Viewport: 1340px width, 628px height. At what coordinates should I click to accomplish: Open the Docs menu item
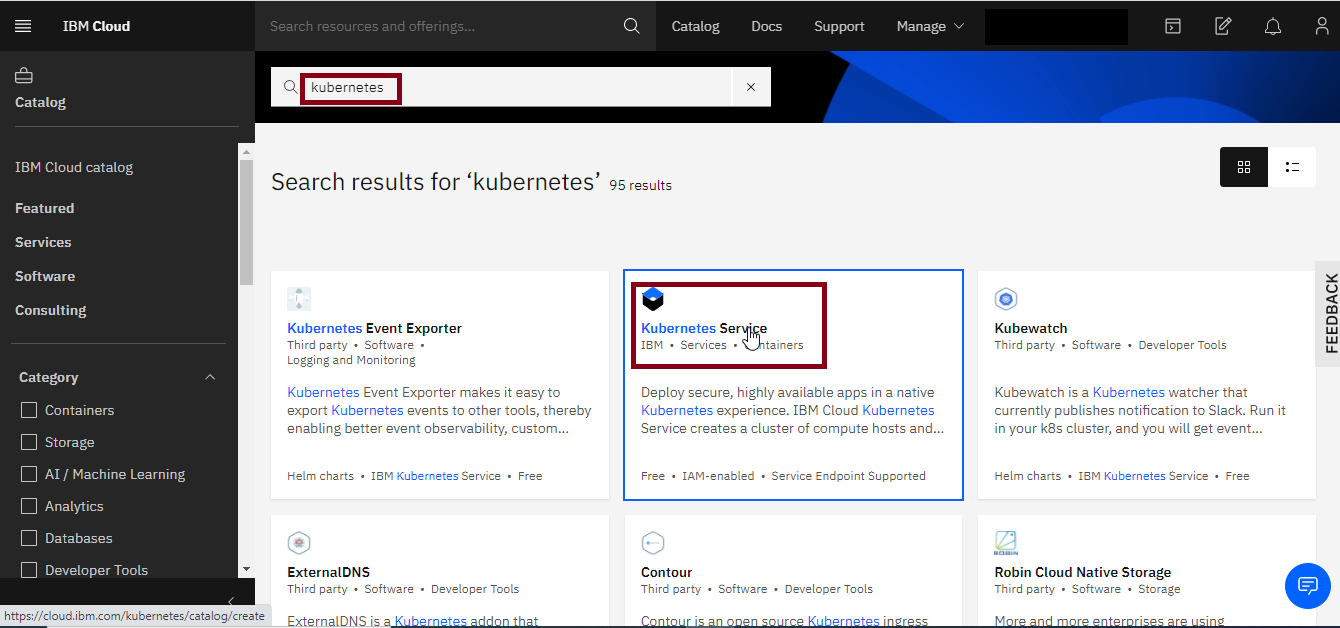(766, 26)
